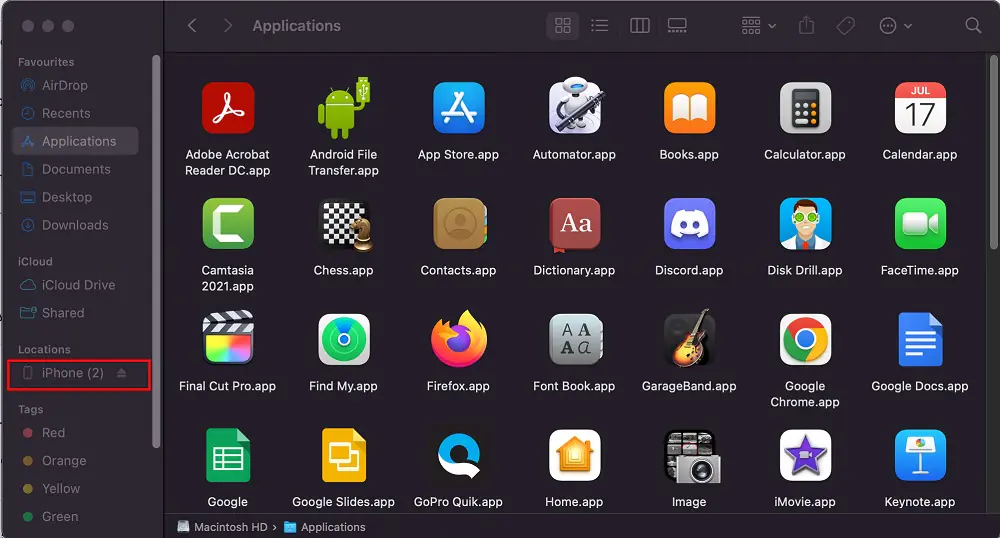This screenshot has width=1000, height=538.
Task: Select Camtasia 2021 app icon
Action: coord(228,223)
